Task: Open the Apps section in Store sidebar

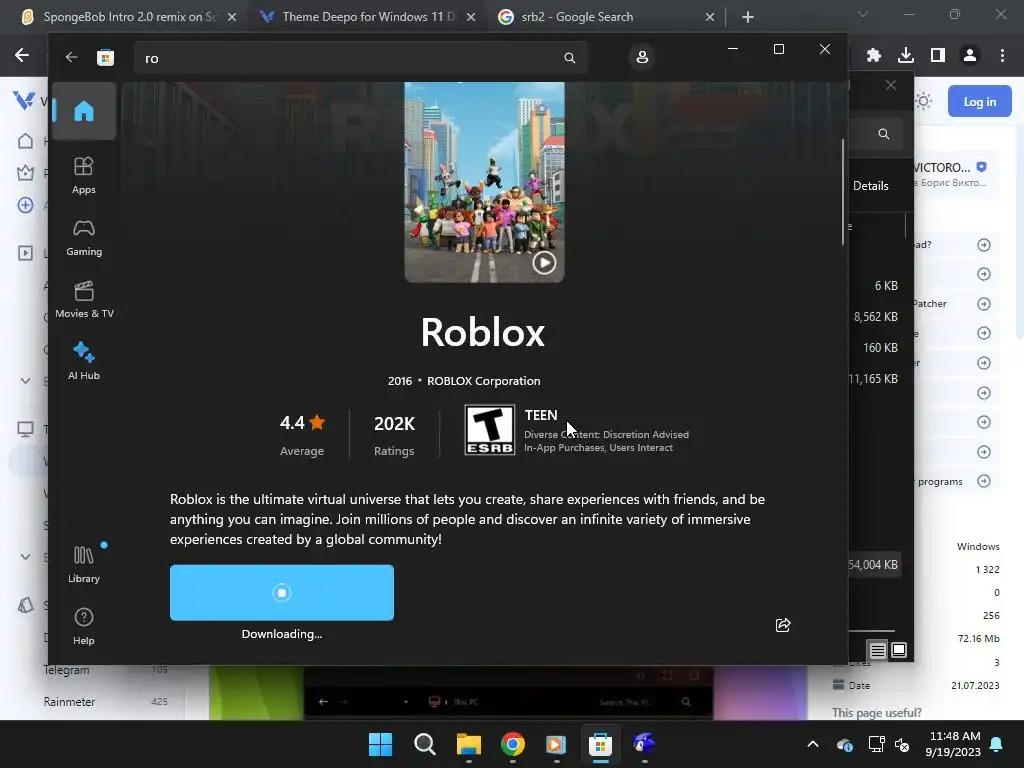Action: (84, 175)
